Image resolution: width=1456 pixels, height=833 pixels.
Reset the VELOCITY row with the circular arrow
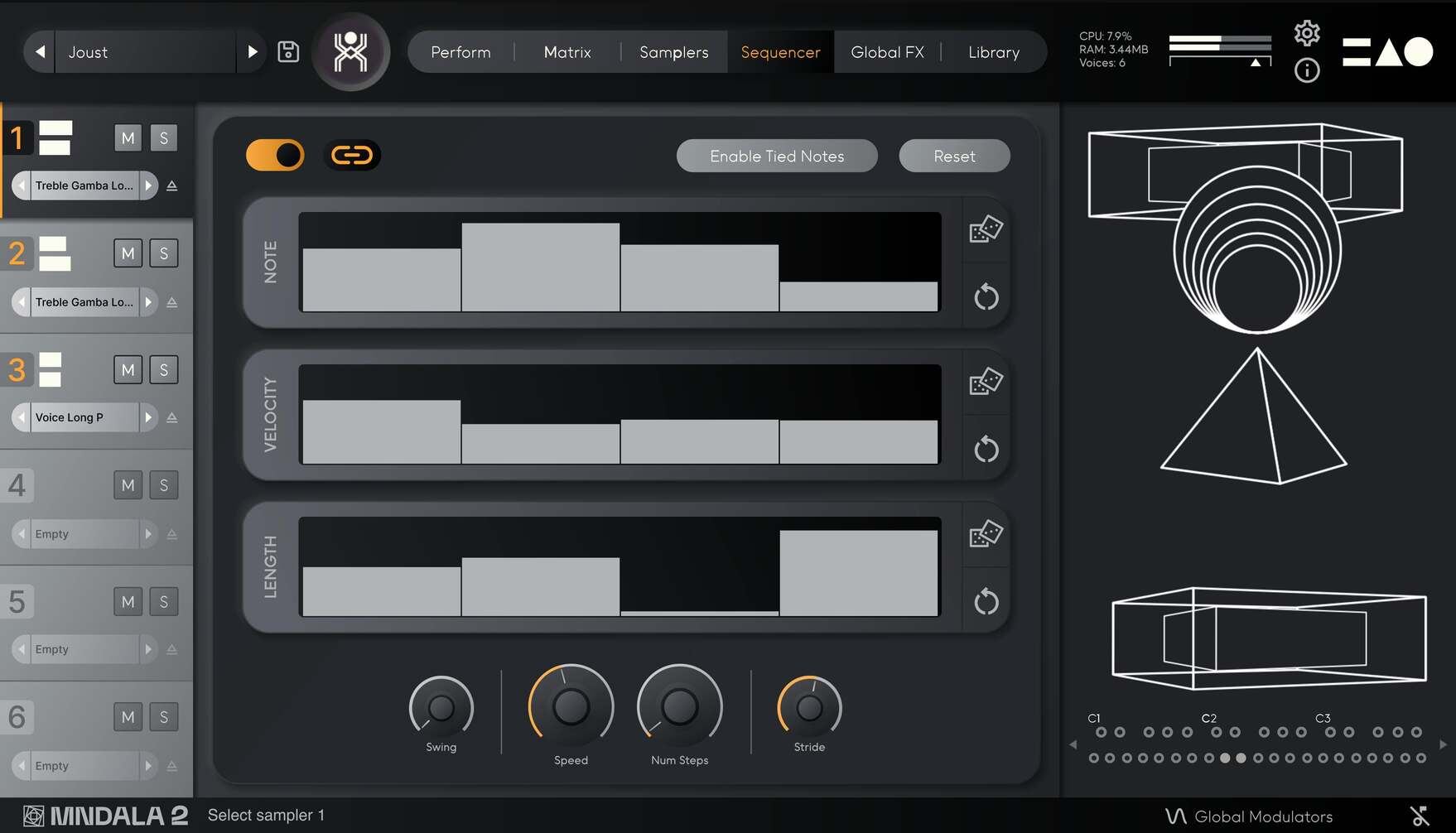(x=985, y=450)
